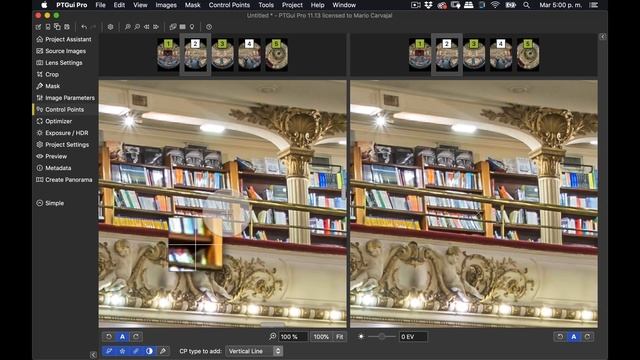
Task: Select thumbnail 1 in right pane
Action: [420, 55]
